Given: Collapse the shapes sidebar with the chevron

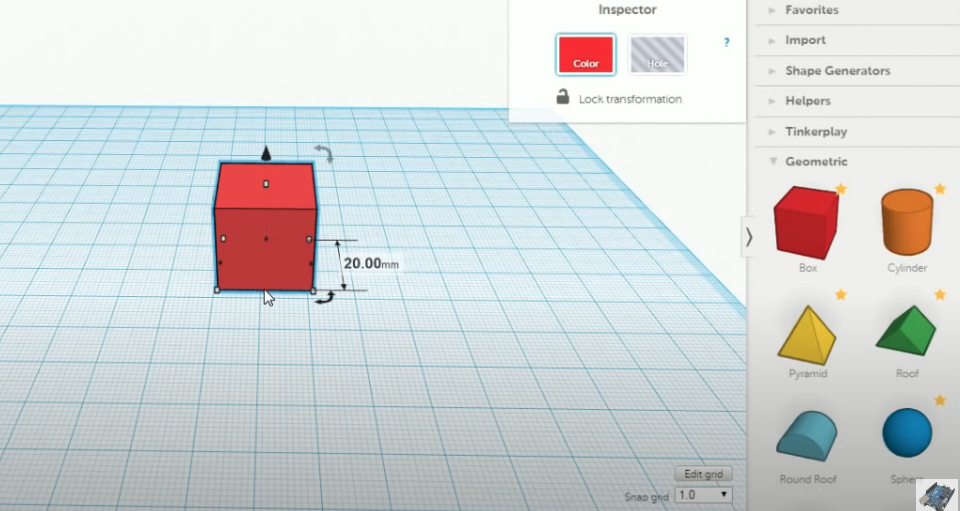Looking at the screenshot, I should pos(748,237).
